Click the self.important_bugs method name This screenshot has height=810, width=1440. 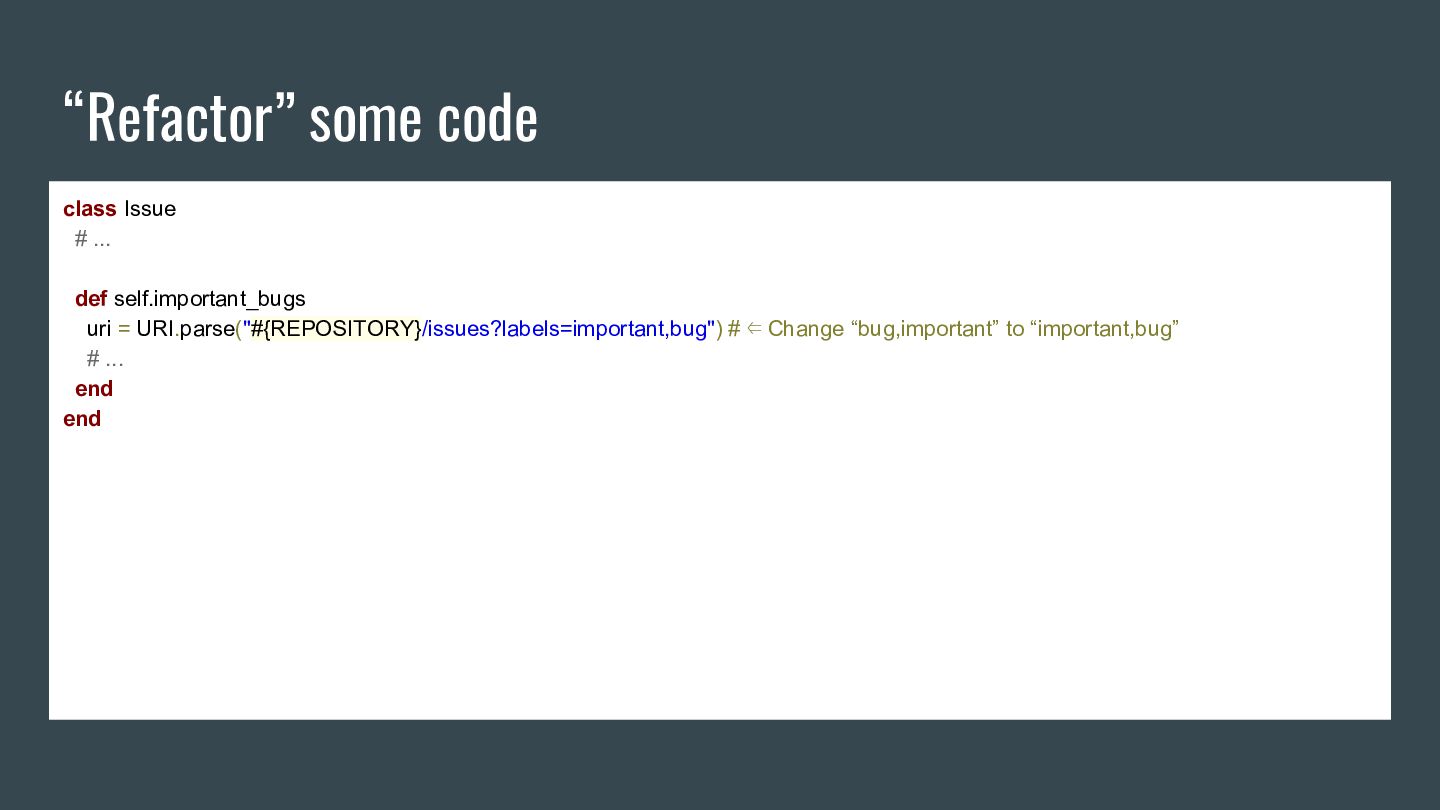[210, 299]
